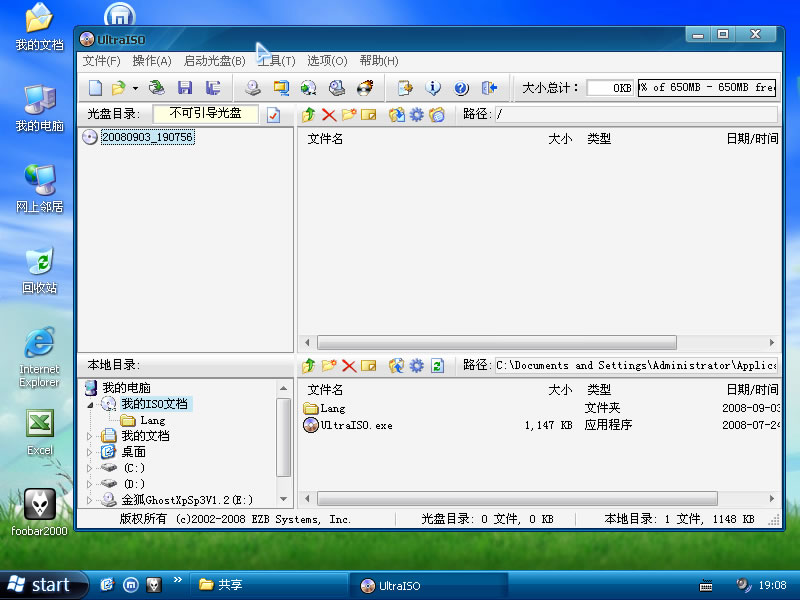Click the Open CD/DVD disc icon

click(x=157, y=88)
